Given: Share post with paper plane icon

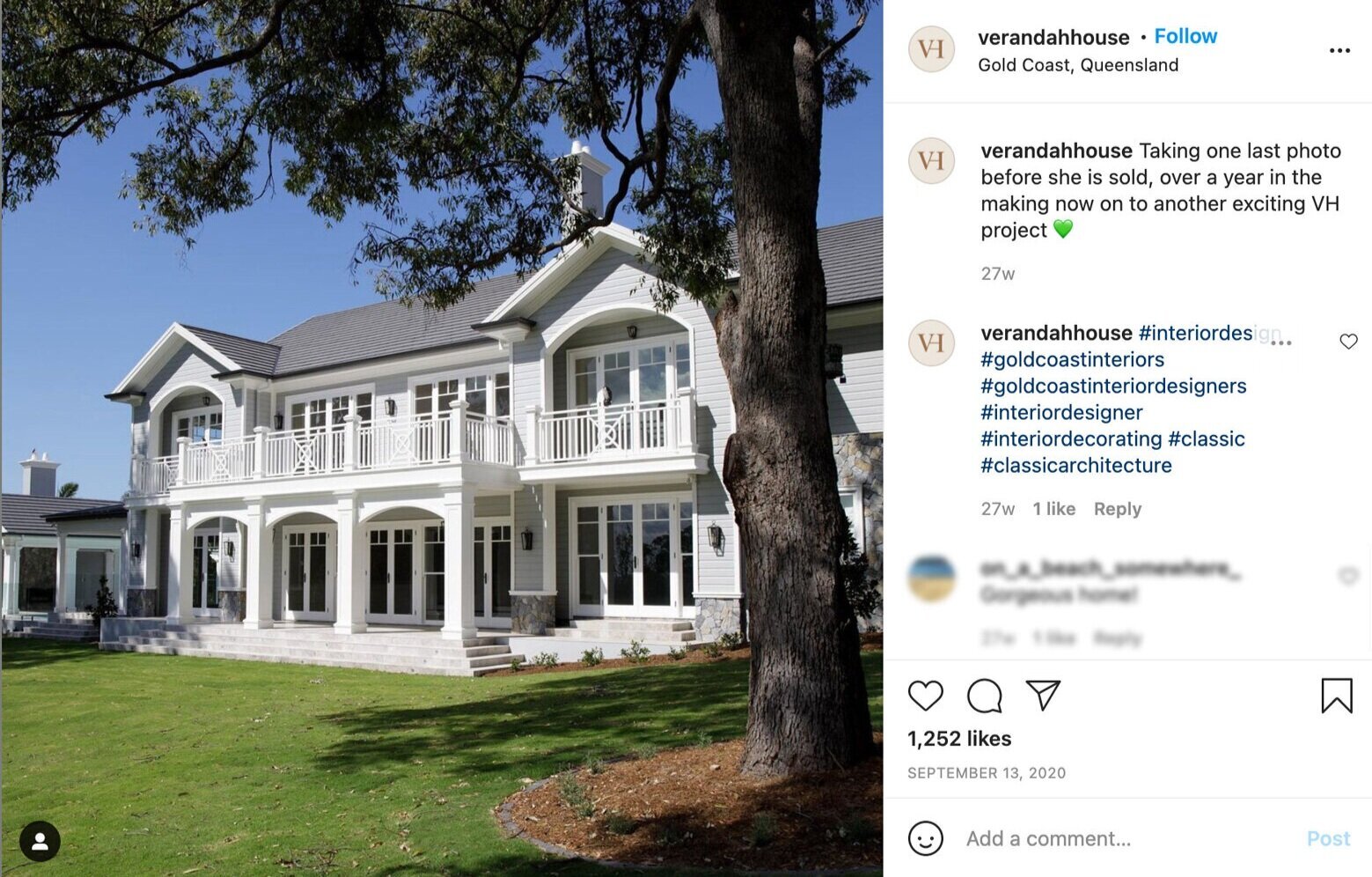Looking at the screenshot, I should coord(1043,696).
